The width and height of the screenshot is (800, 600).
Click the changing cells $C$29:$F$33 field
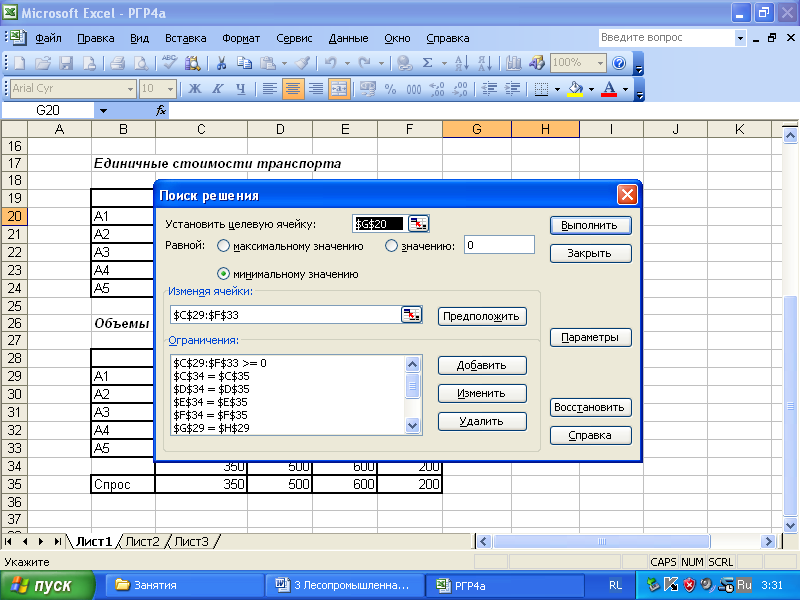286,315
